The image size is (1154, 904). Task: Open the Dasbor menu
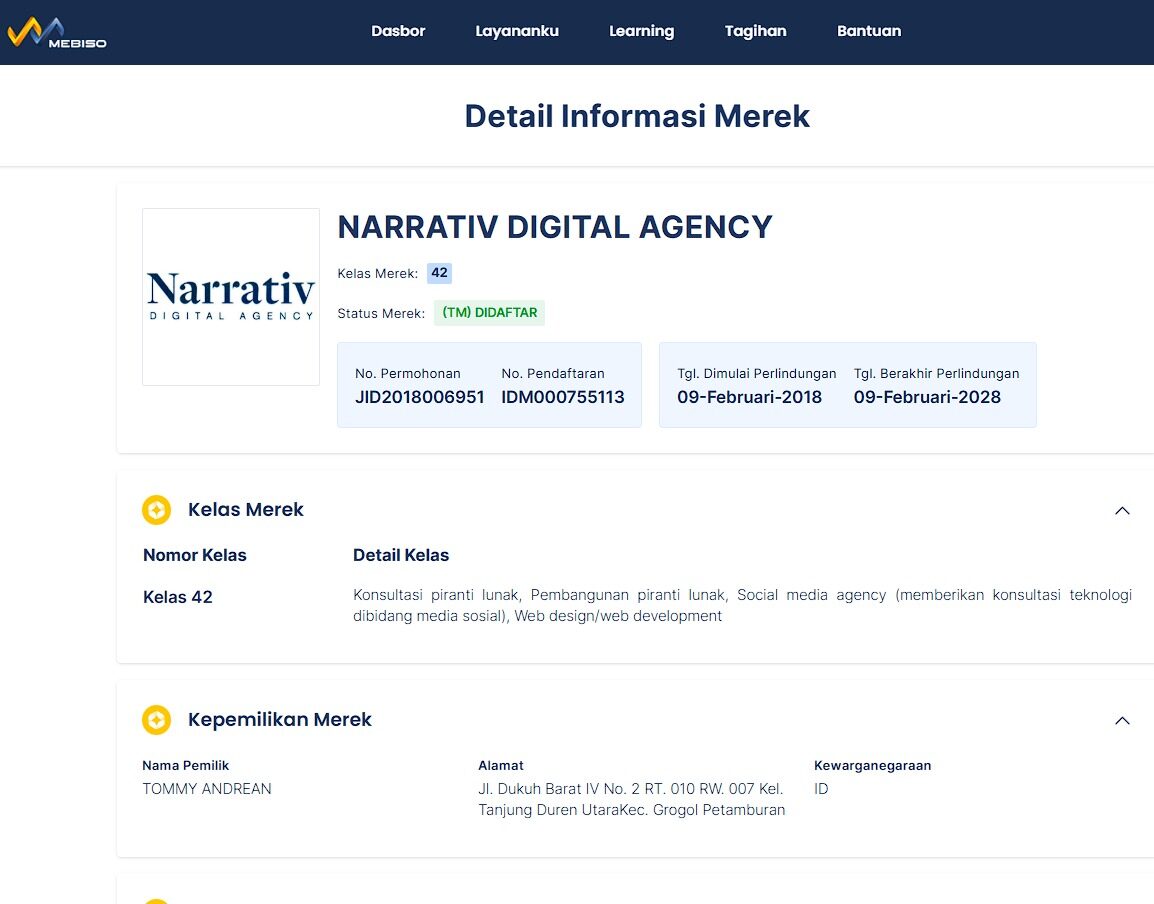(398, 31)
